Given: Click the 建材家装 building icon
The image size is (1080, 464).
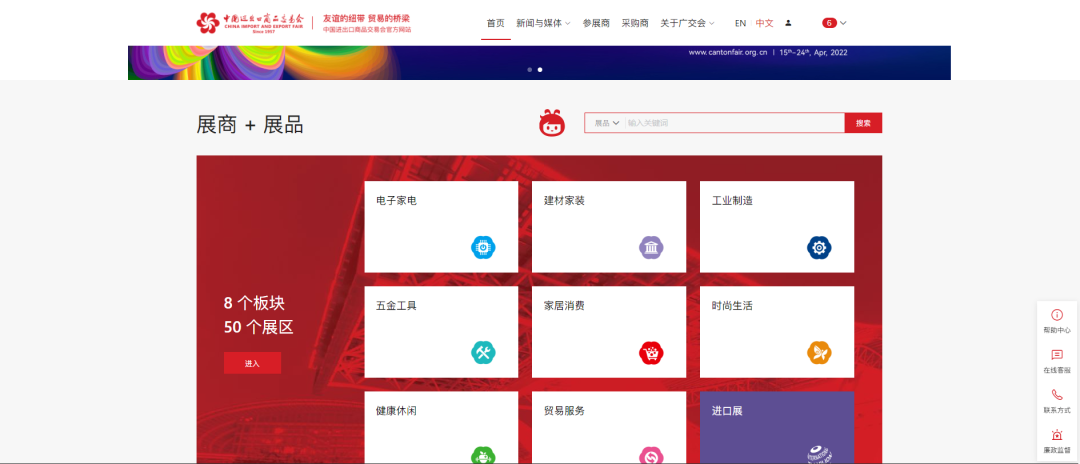Looking at the screenshot, I should click(x=651, y=247).
